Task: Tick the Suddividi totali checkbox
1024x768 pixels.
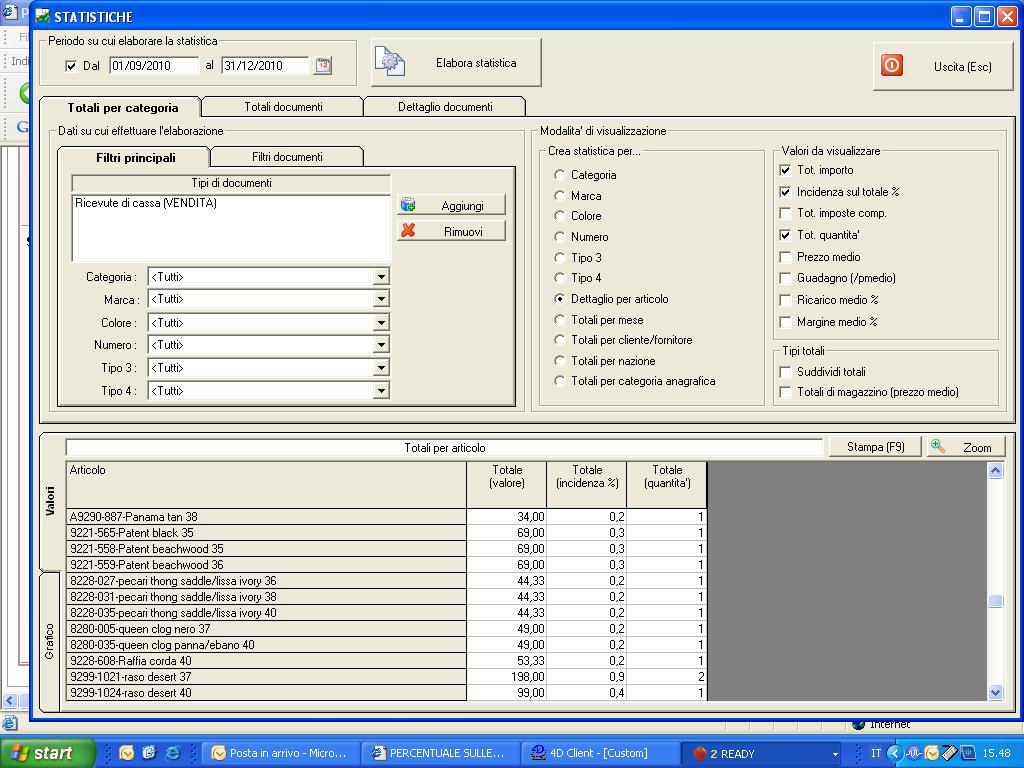Action: [785, 372]
